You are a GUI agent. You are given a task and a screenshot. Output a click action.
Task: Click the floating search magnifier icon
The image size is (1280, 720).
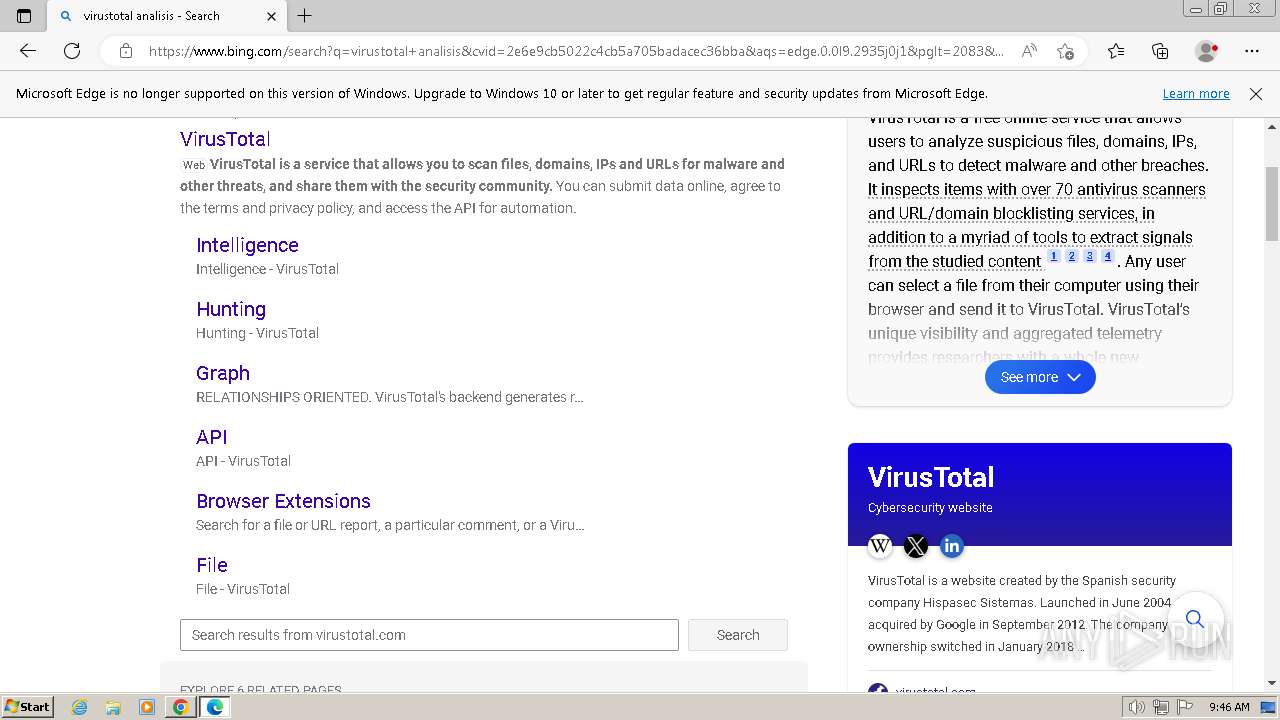click(x=1195, y=619)
